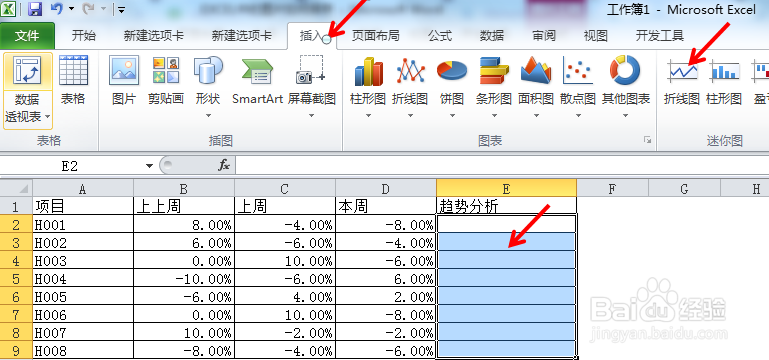The height and width of the screenshot is (360, 769).
Task: Select column F header
Action: [612, 188]
